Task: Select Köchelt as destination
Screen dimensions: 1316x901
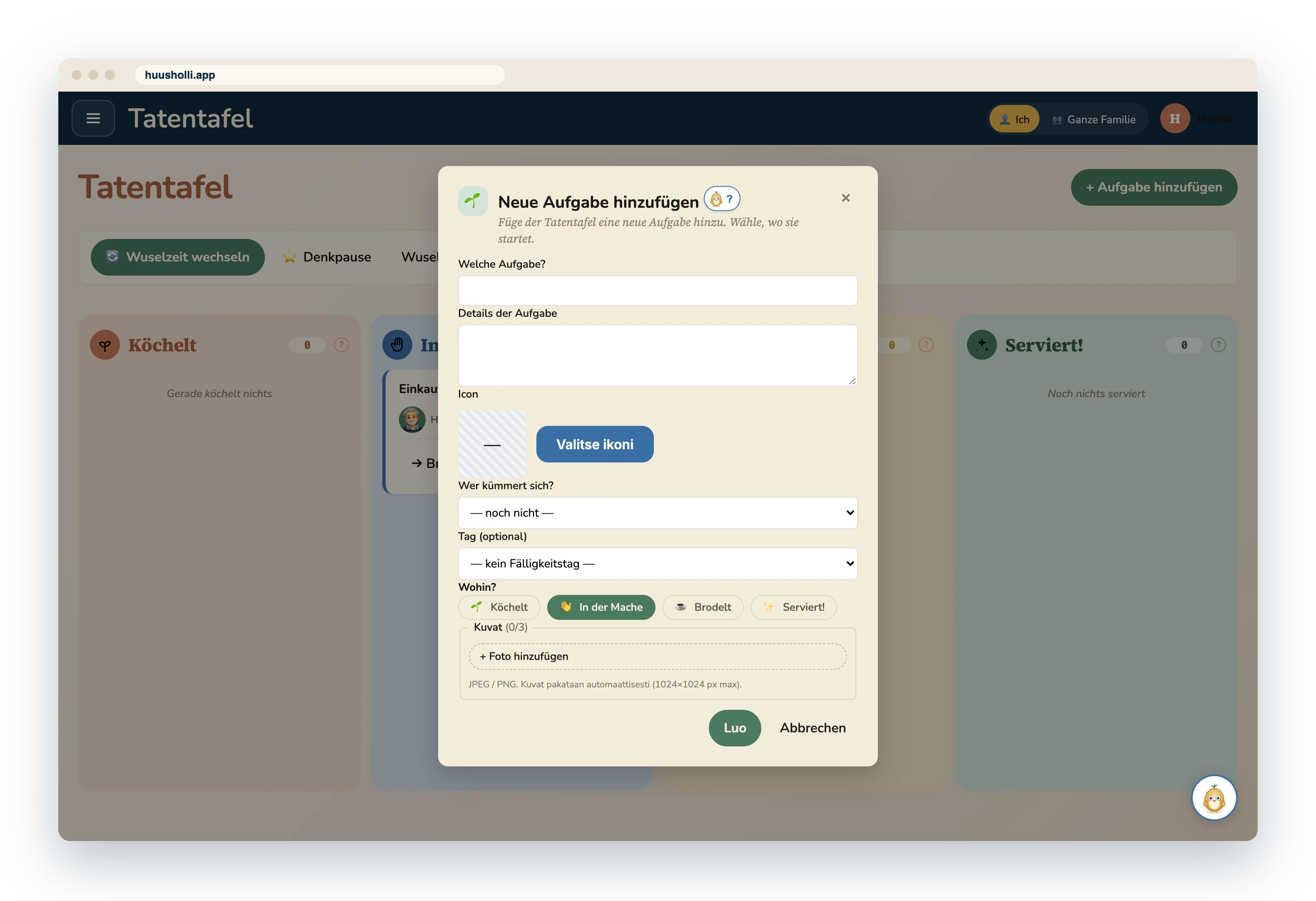Action: click(499, 607)
